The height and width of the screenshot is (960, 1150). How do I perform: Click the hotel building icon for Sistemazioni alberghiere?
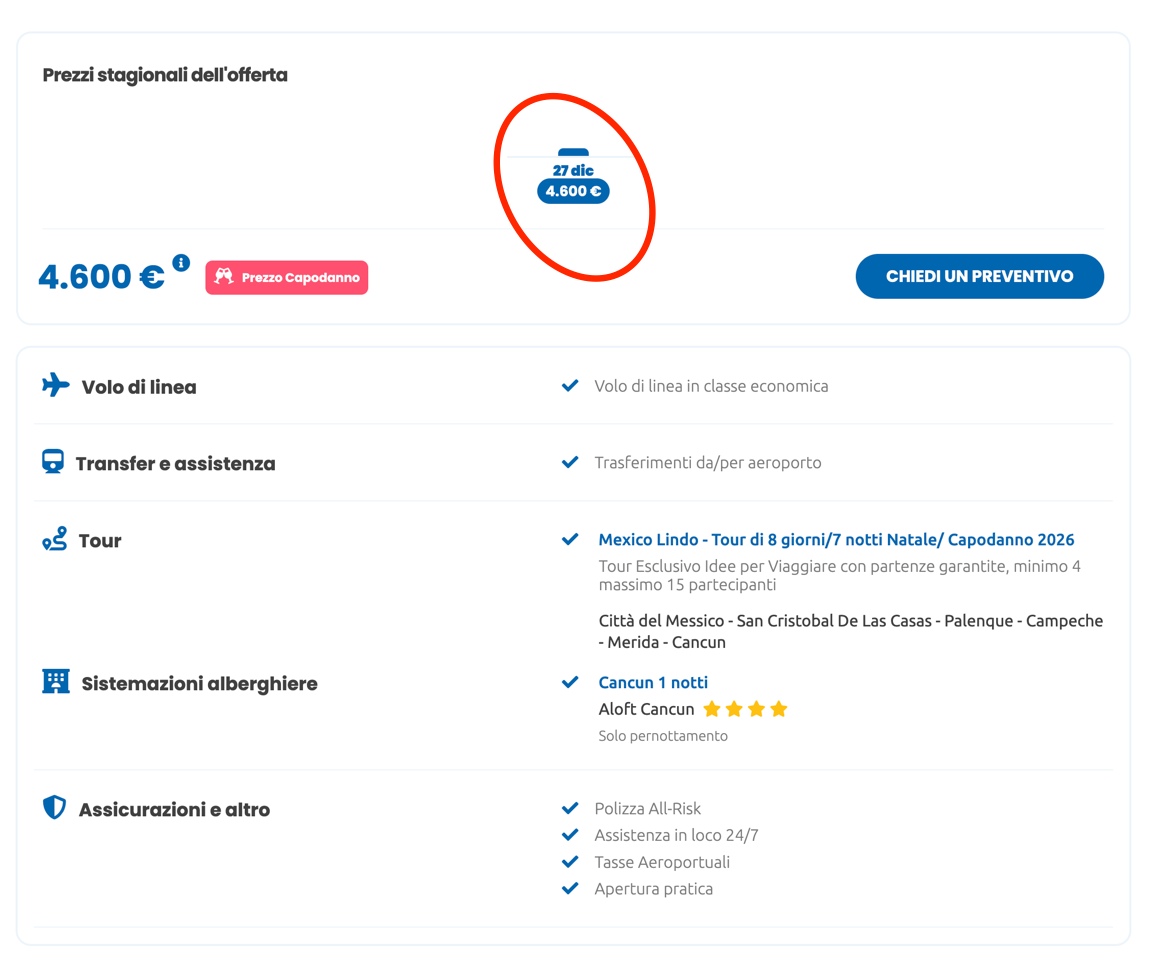tap(56, 681)
